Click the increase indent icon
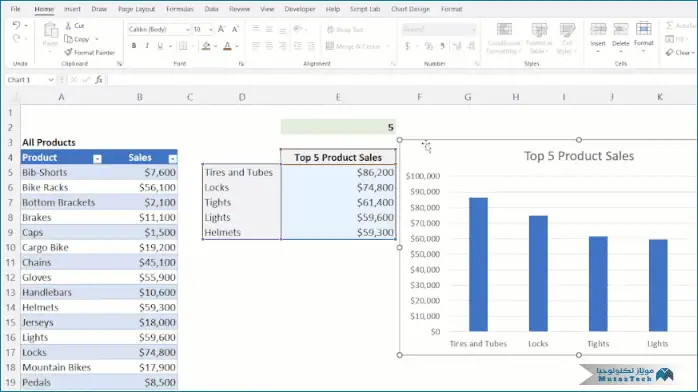This screenshot has height=392, width=698. point(311,45)
